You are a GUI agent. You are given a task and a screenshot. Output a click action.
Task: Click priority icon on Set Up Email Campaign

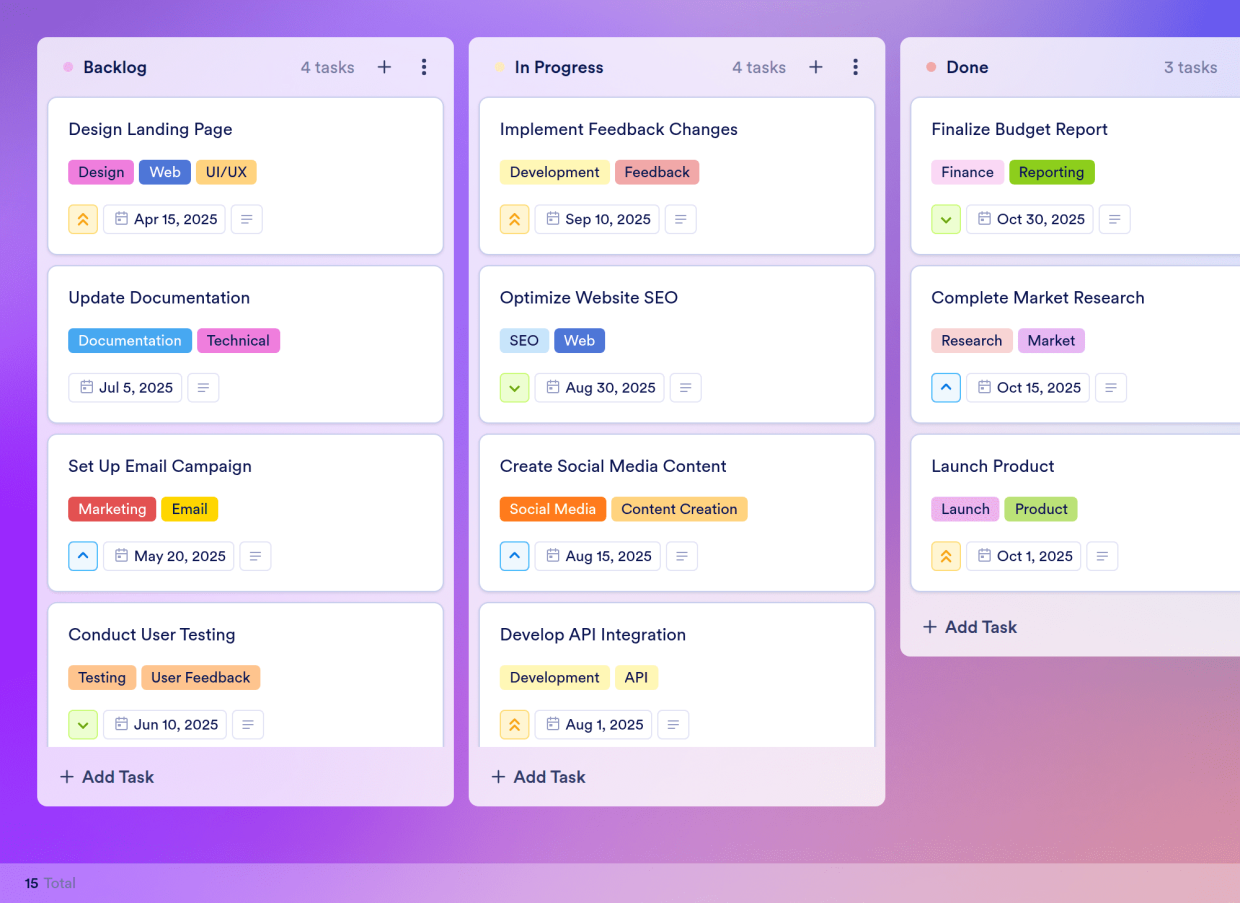pyautogui.click(x=83, y=556)
